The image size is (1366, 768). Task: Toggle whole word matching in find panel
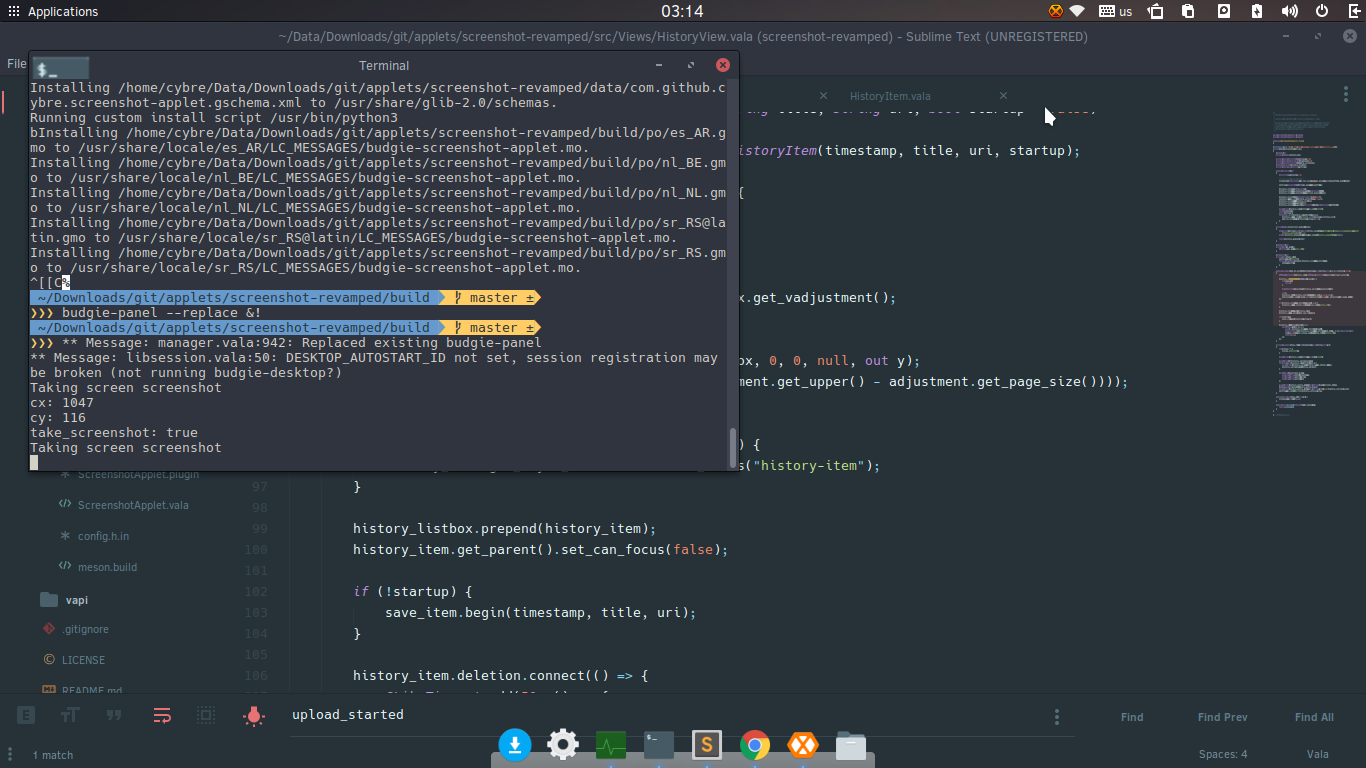tap(114, 715)
